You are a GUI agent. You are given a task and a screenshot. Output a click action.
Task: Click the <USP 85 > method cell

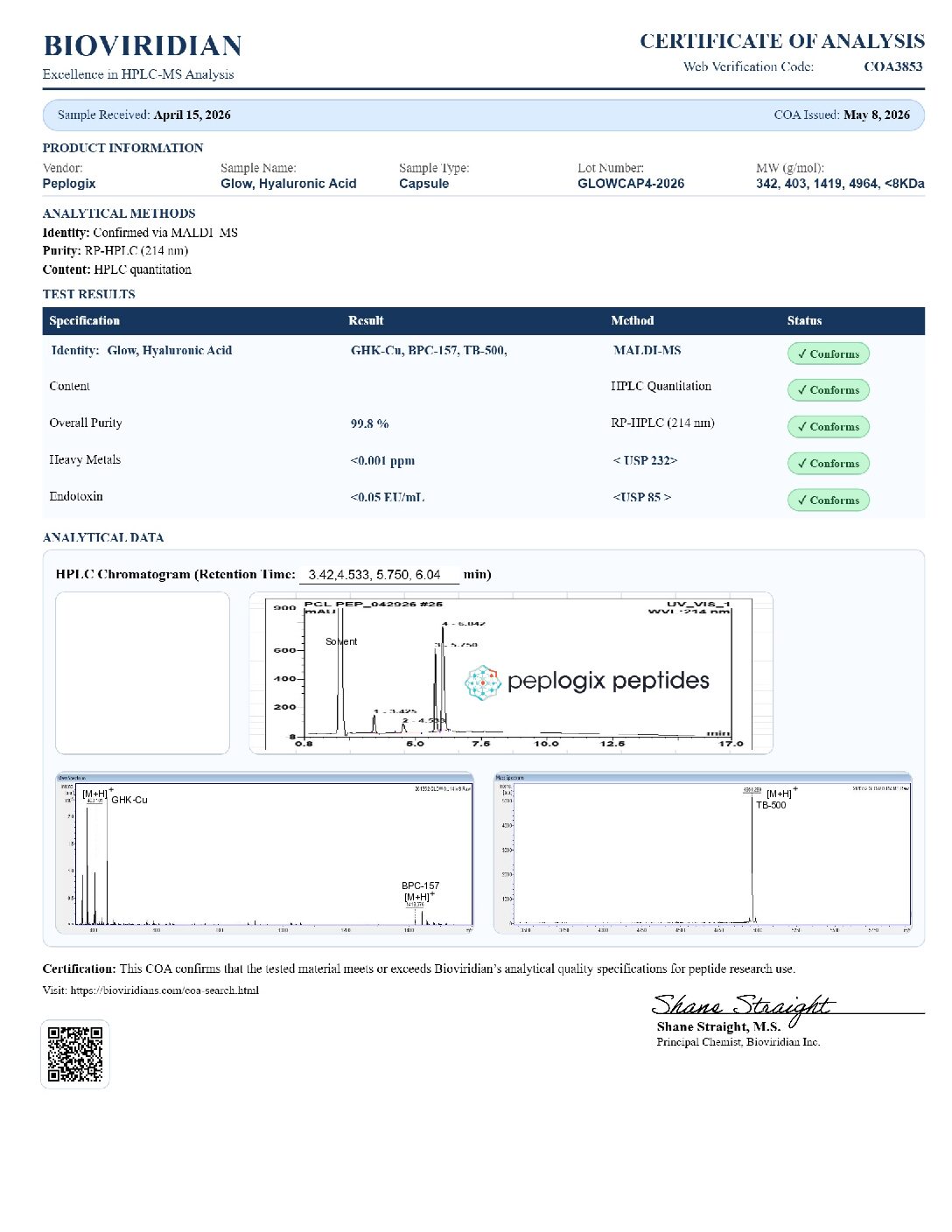tap(642, 497)
